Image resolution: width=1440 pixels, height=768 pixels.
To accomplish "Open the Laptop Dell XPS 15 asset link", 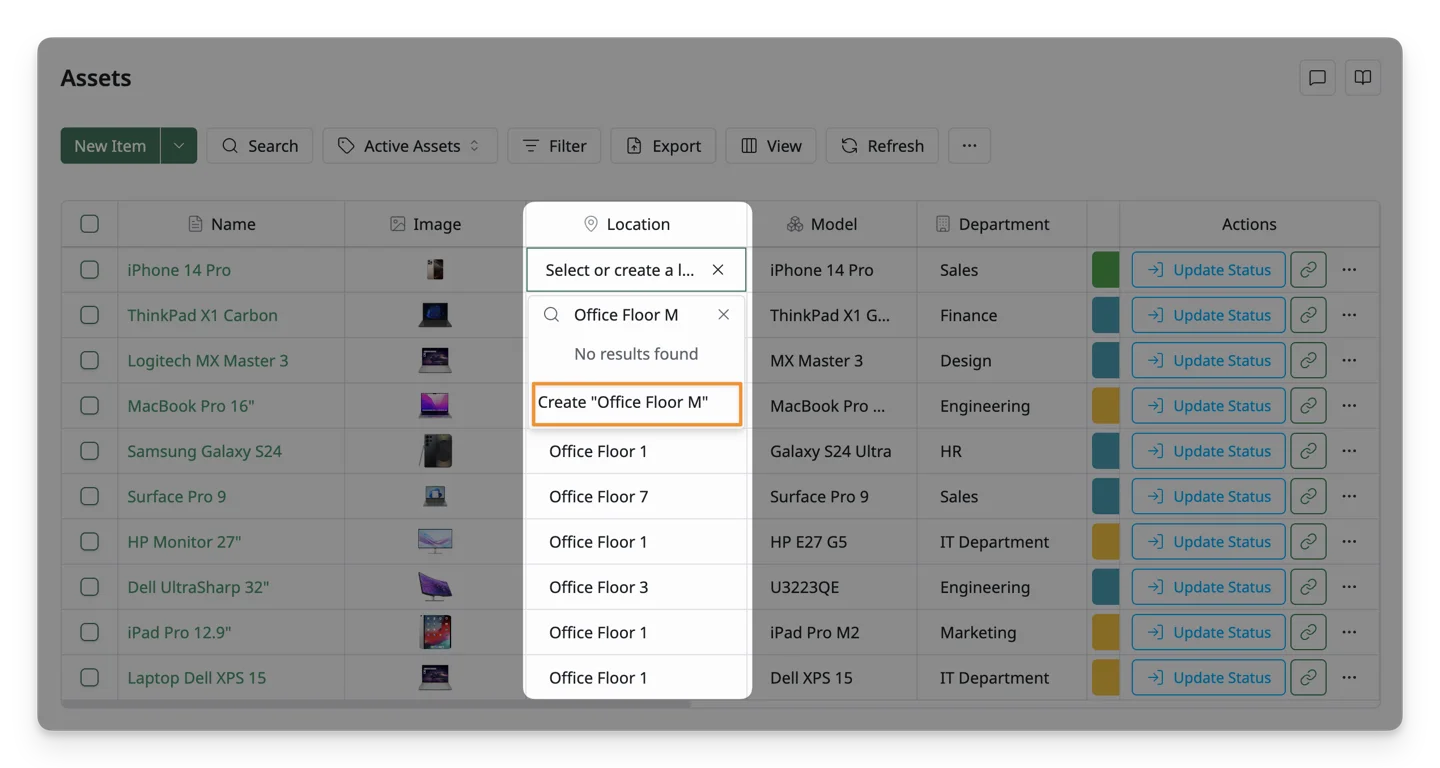I will point(196,678).
